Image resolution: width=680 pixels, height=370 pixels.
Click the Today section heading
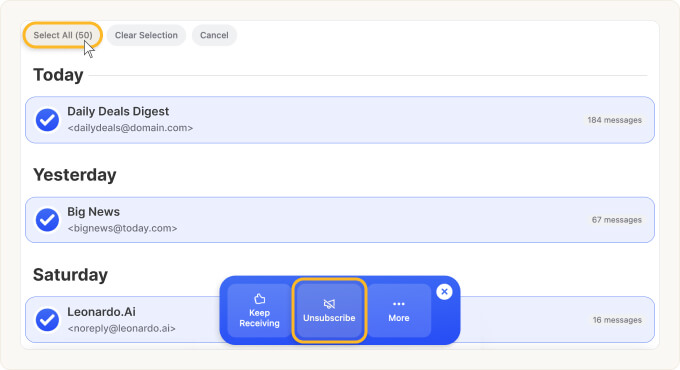click(x=58, y=75)
